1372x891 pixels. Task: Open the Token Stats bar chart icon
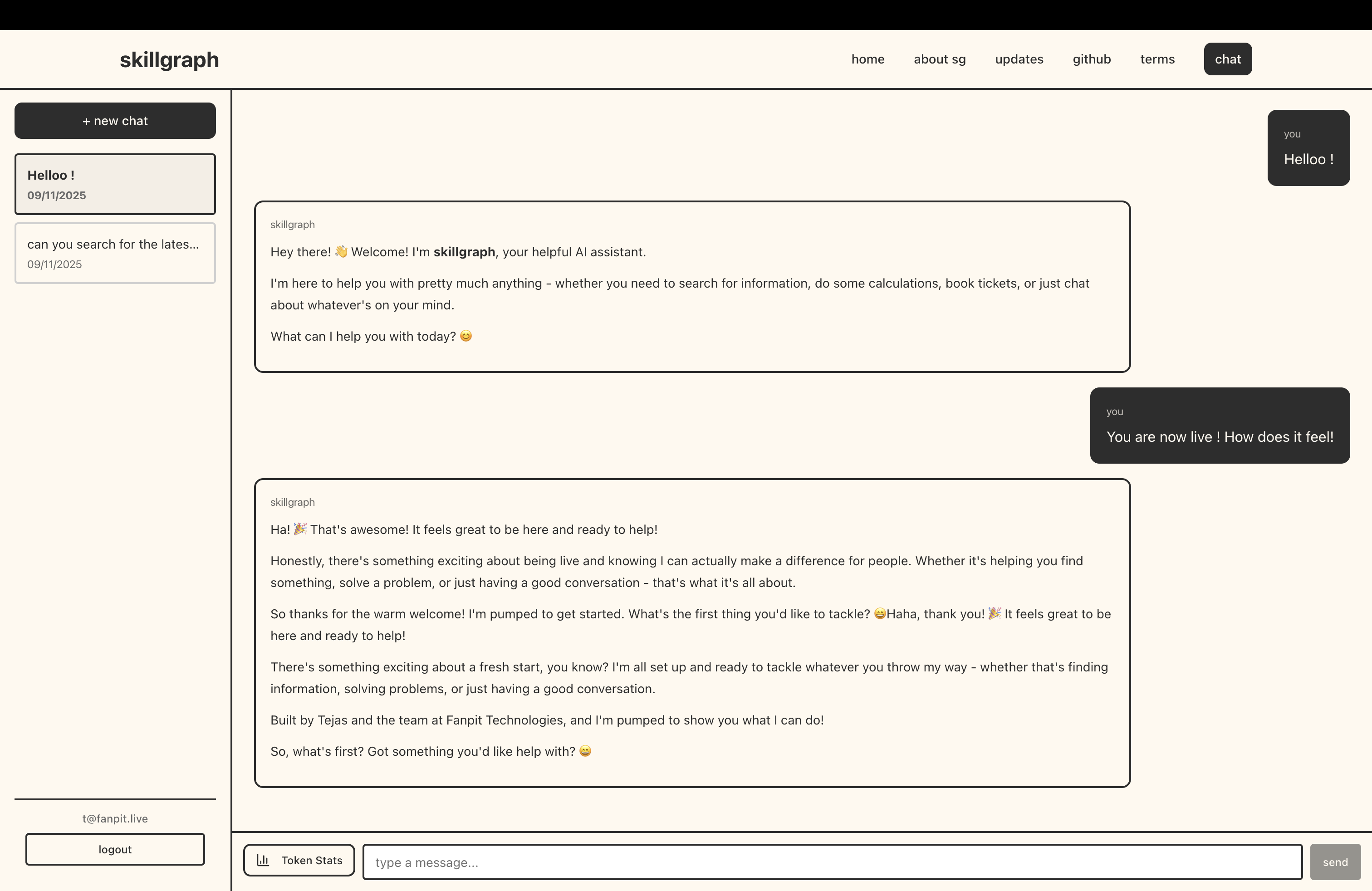tap(263, 860)
